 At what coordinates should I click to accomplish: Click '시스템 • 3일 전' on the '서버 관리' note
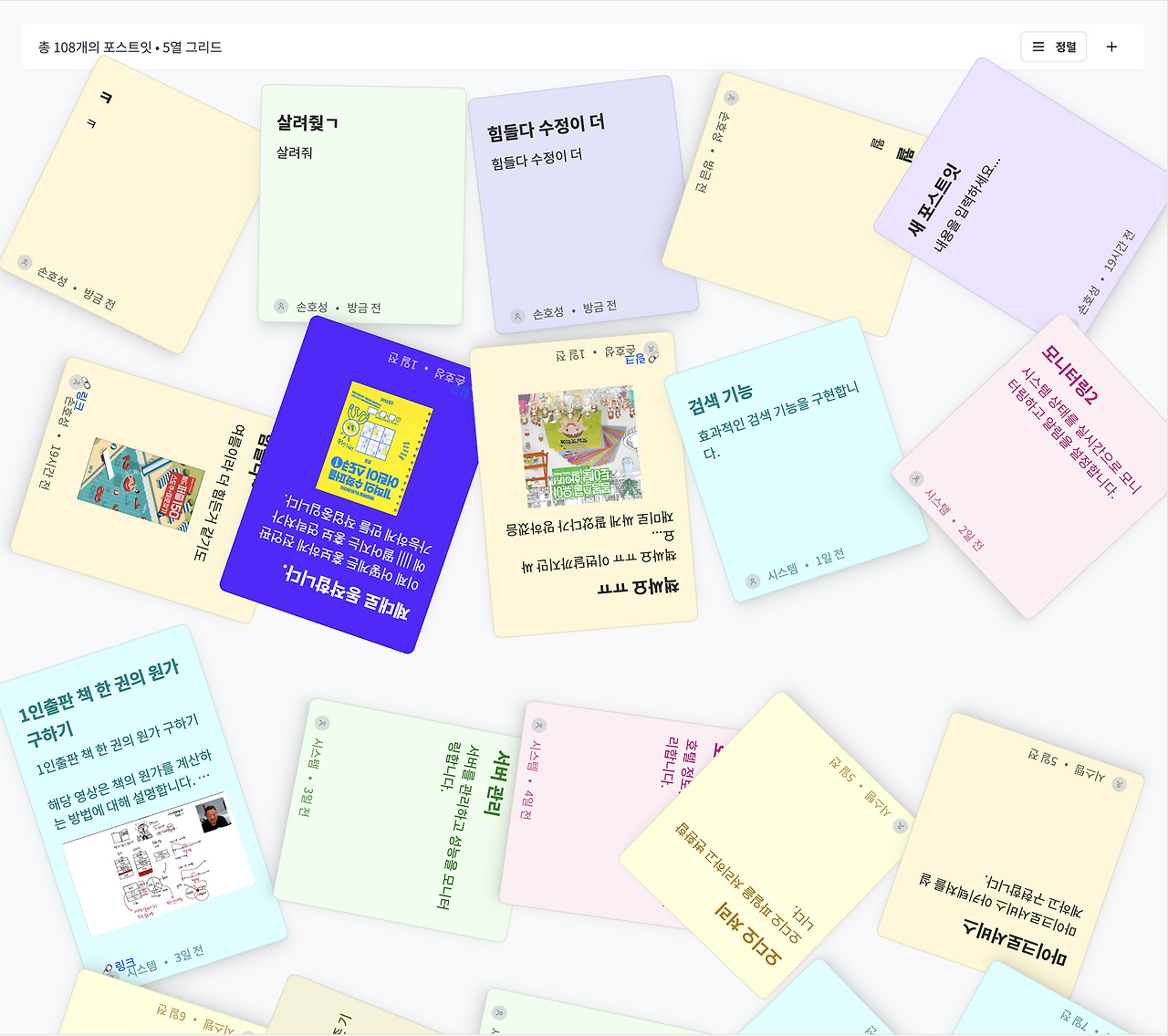tap(312, 778)
